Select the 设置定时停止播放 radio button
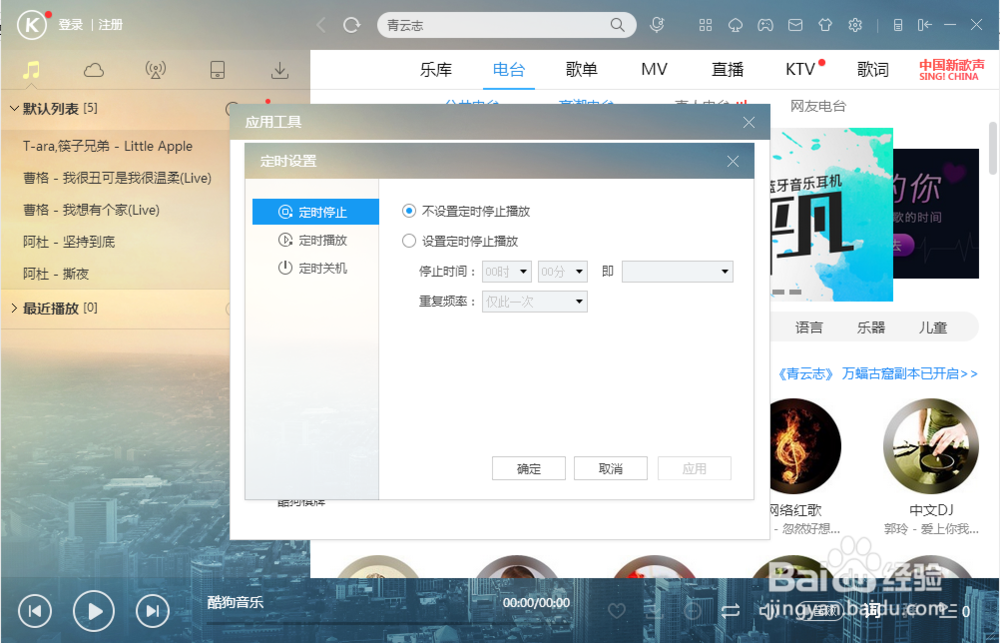1000x643 pixels. pos(409,240)
